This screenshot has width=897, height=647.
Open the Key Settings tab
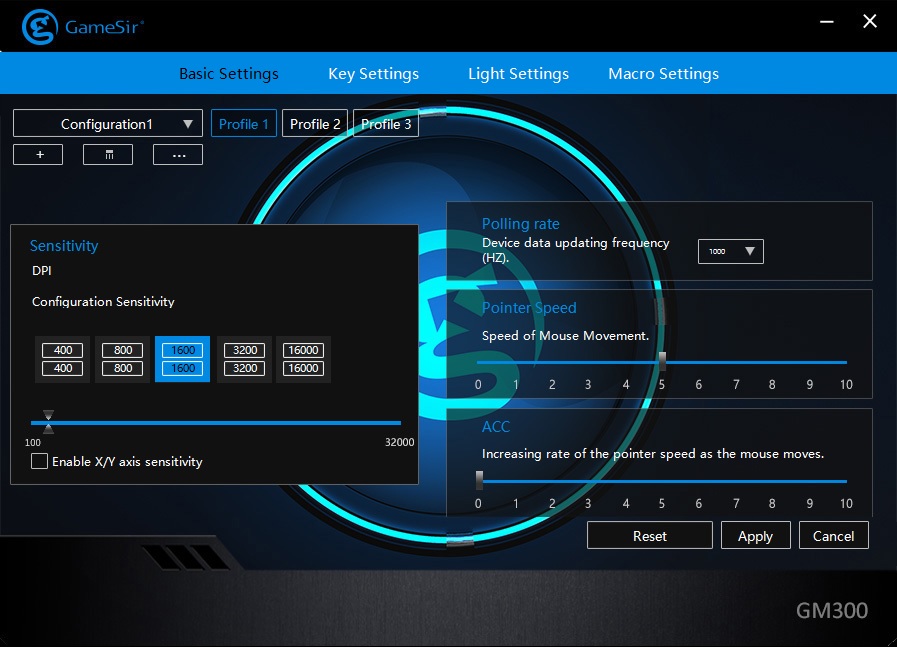373,74
